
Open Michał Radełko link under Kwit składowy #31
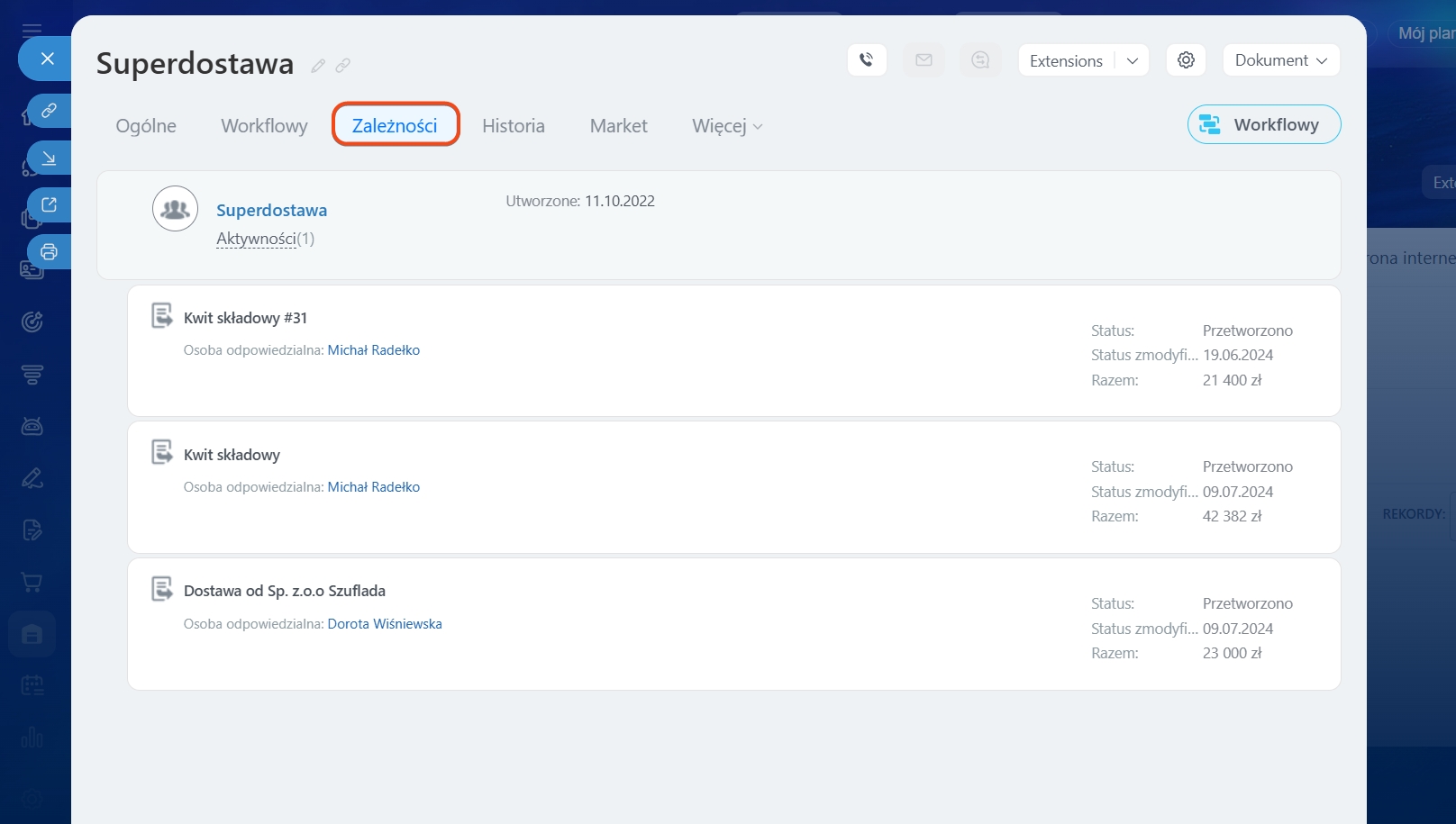[x=373, y=350]
